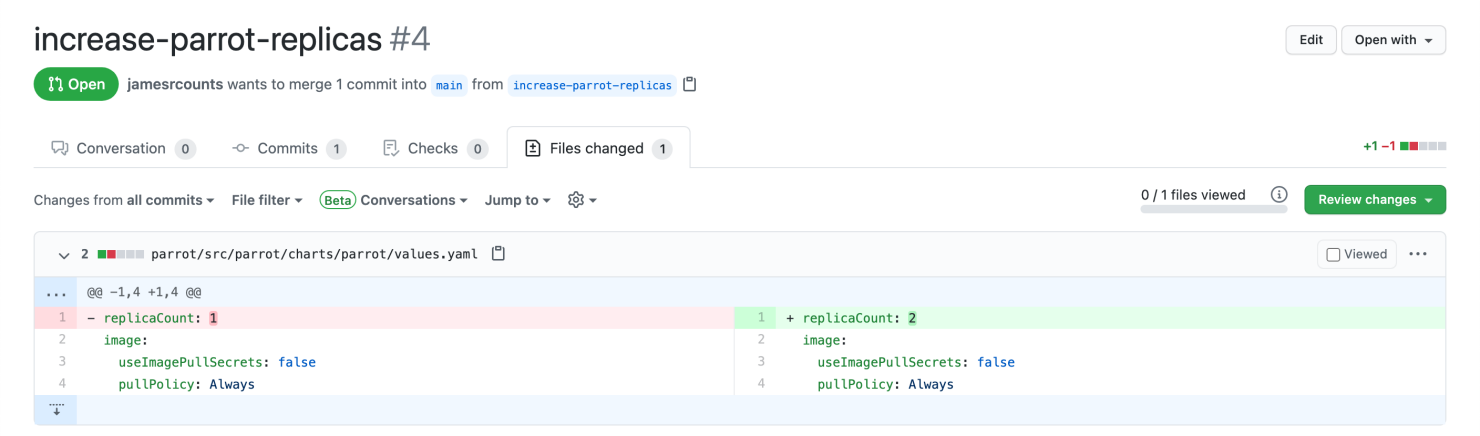Open the Checks tab
The image size is (1480, 436).
click(435, 149)
